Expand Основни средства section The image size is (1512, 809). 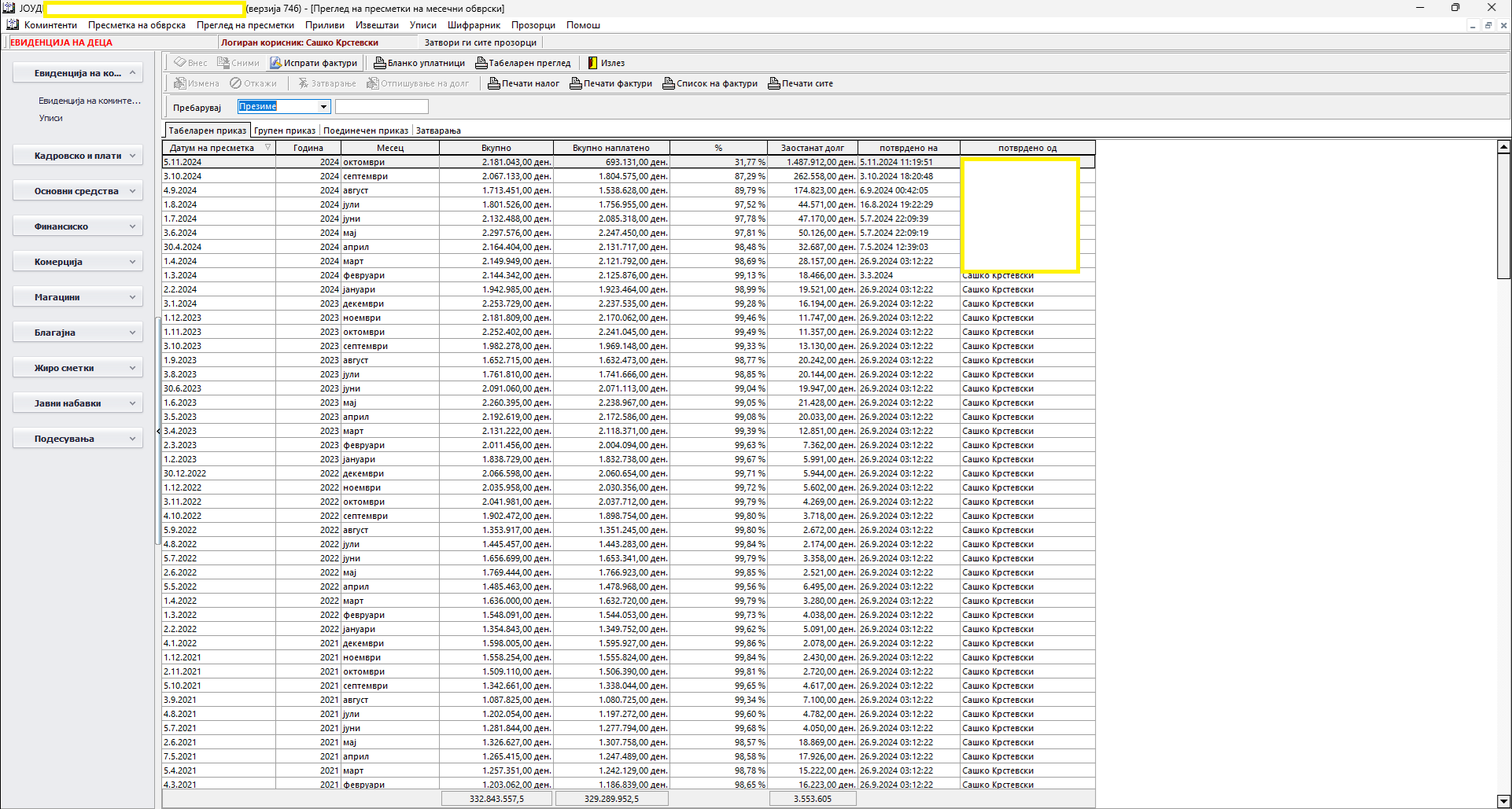(x=132, y=191)
